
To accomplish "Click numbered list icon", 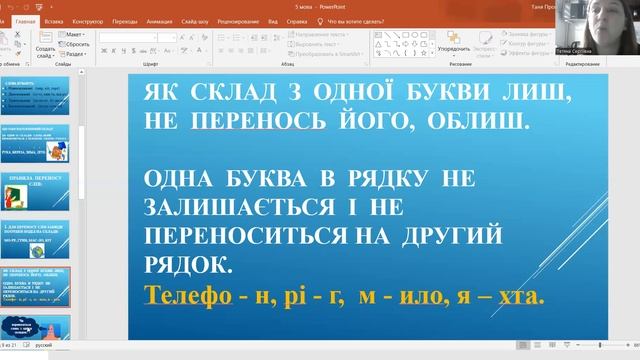I will (237, 38).
